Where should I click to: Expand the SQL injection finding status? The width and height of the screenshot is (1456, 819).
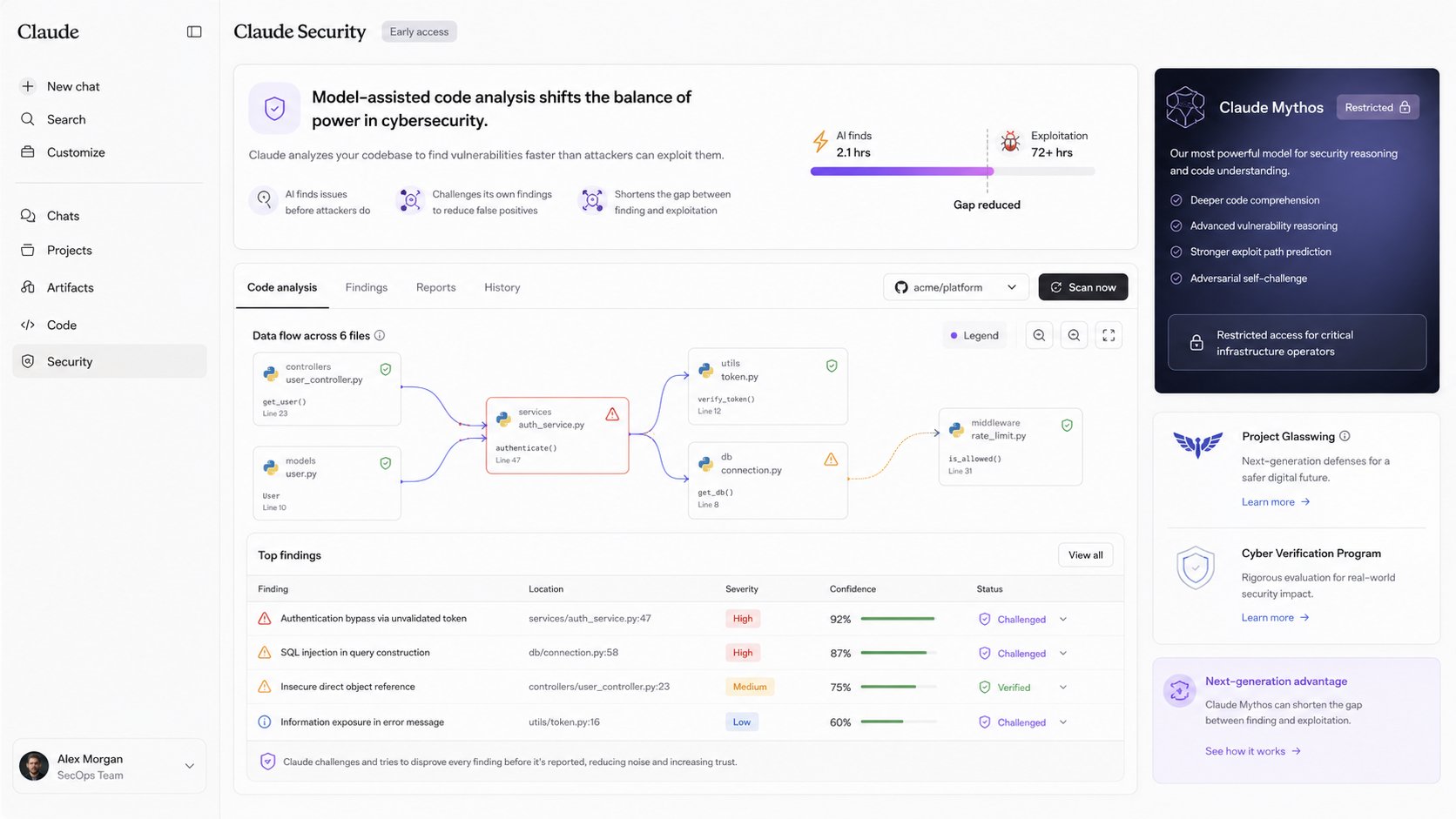click(1063, 653)
